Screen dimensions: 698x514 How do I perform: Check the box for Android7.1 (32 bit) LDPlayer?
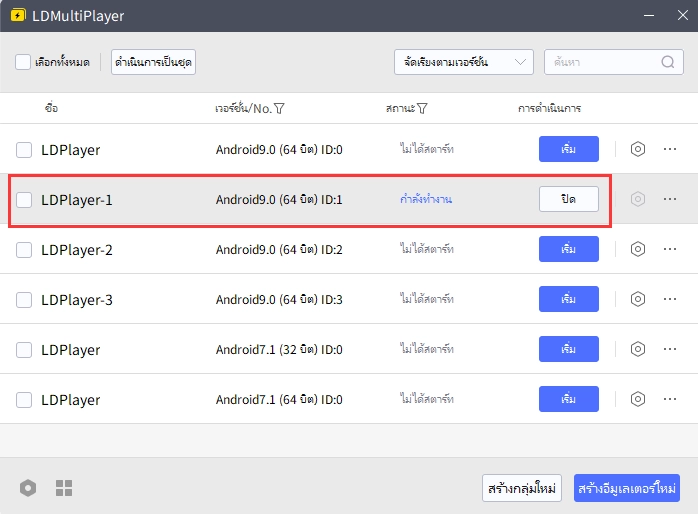click(x=24, y=350)
